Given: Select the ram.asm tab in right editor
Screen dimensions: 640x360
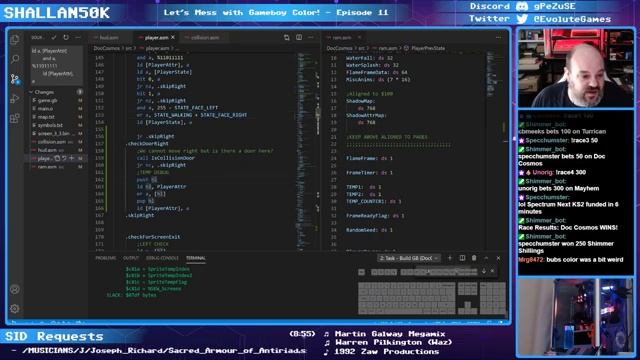Looking at the screenshot, I should pyautogui.click(x=342, y=37).
